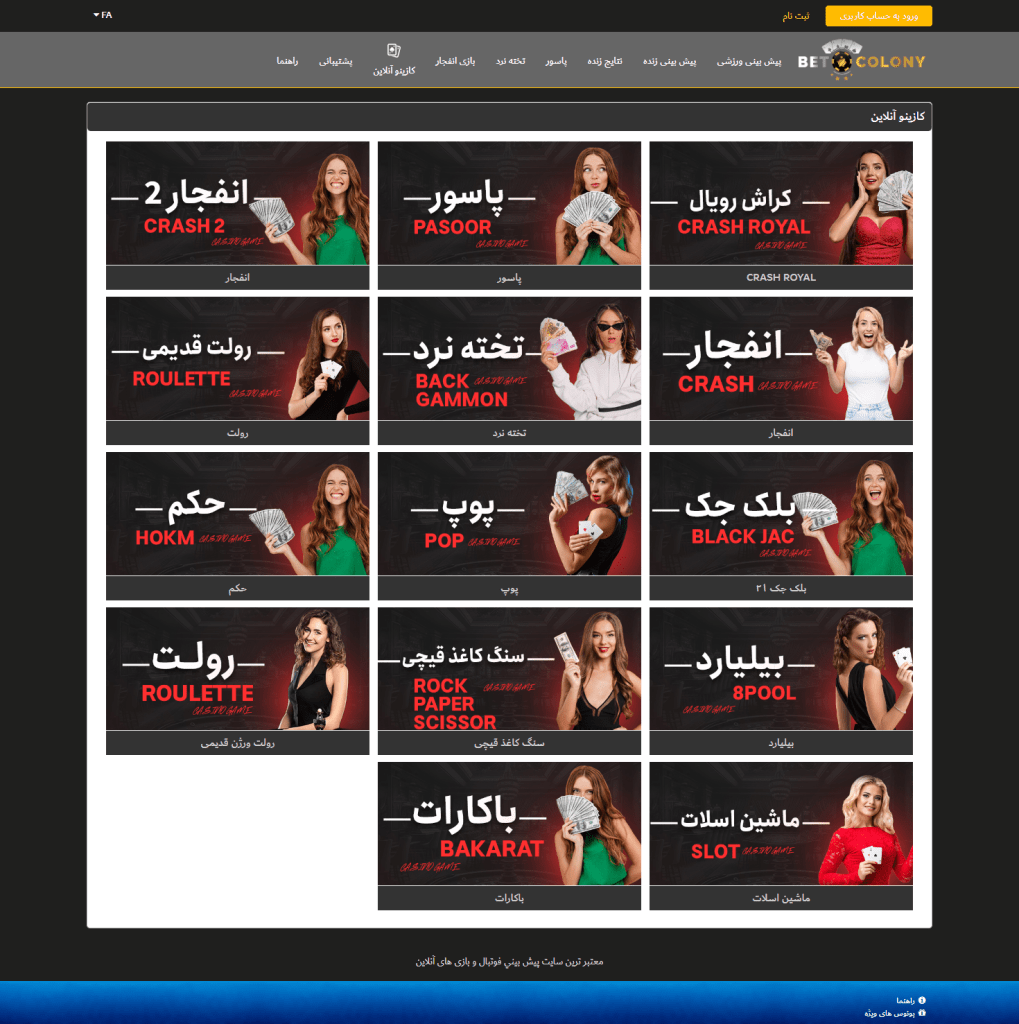The image size is (1019, 1024).
Task: Open the BLACK JAC game thumbnail
Action: [x=781, y=514]
